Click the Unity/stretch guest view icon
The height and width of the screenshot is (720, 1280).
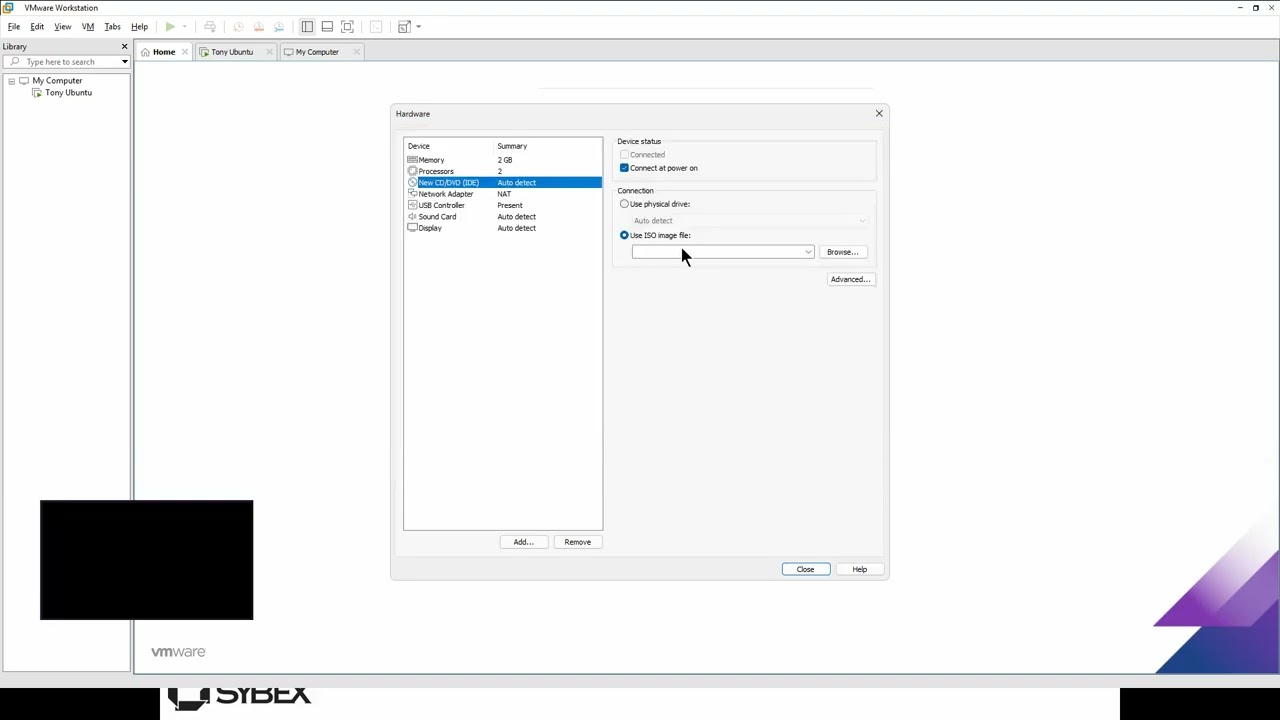click(x=404, y=27)
